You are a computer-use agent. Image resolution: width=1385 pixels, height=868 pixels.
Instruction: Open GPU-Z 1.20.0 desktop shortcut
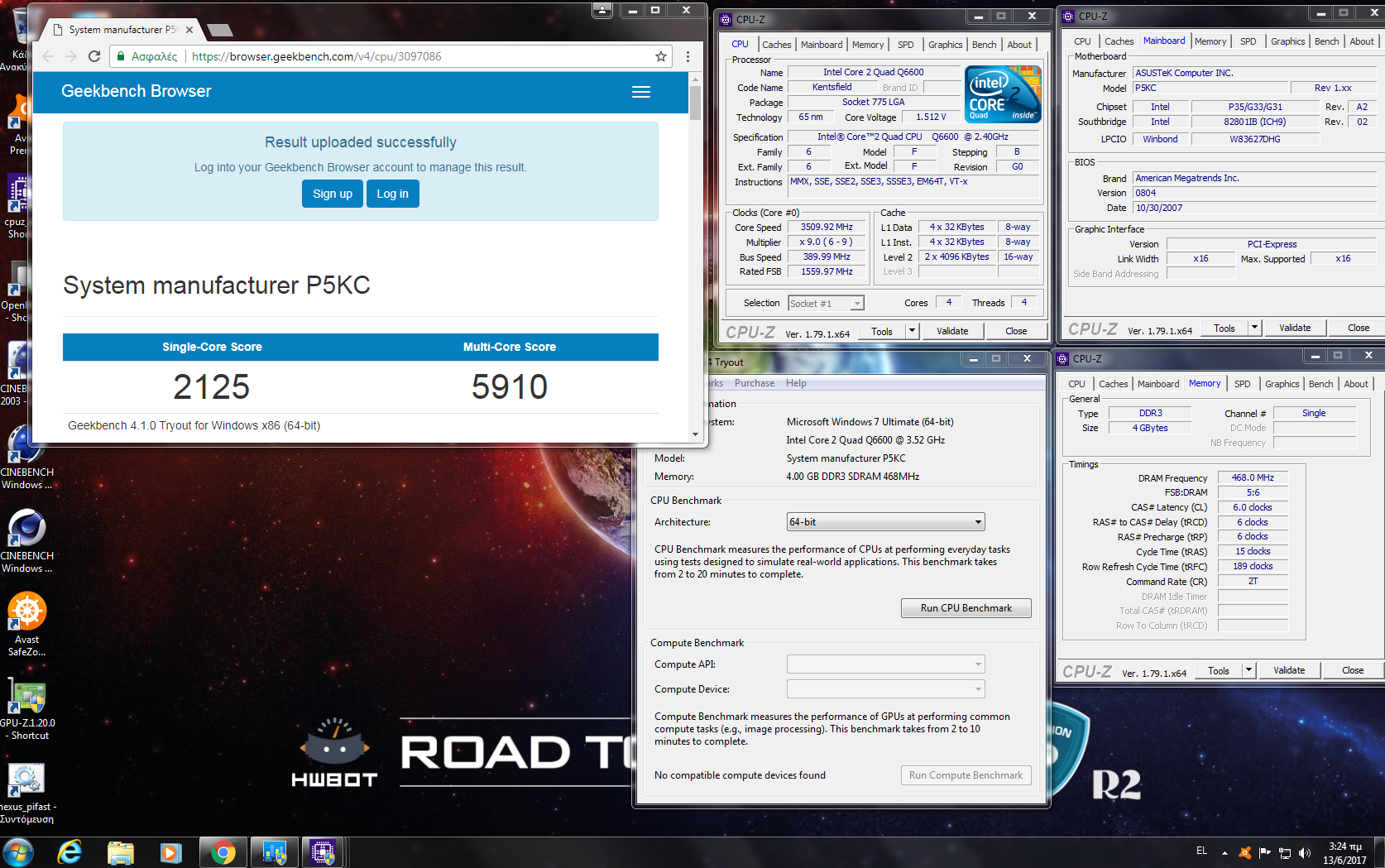26,708
